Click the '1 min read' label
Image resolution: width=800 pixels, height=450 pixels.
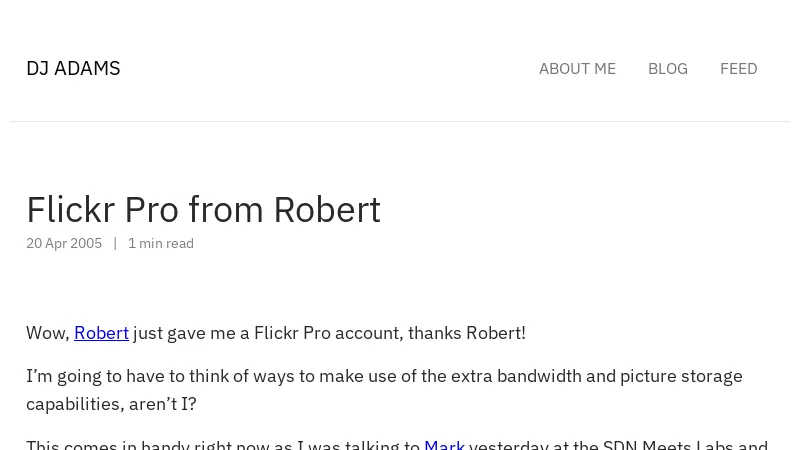click(161, 243)
